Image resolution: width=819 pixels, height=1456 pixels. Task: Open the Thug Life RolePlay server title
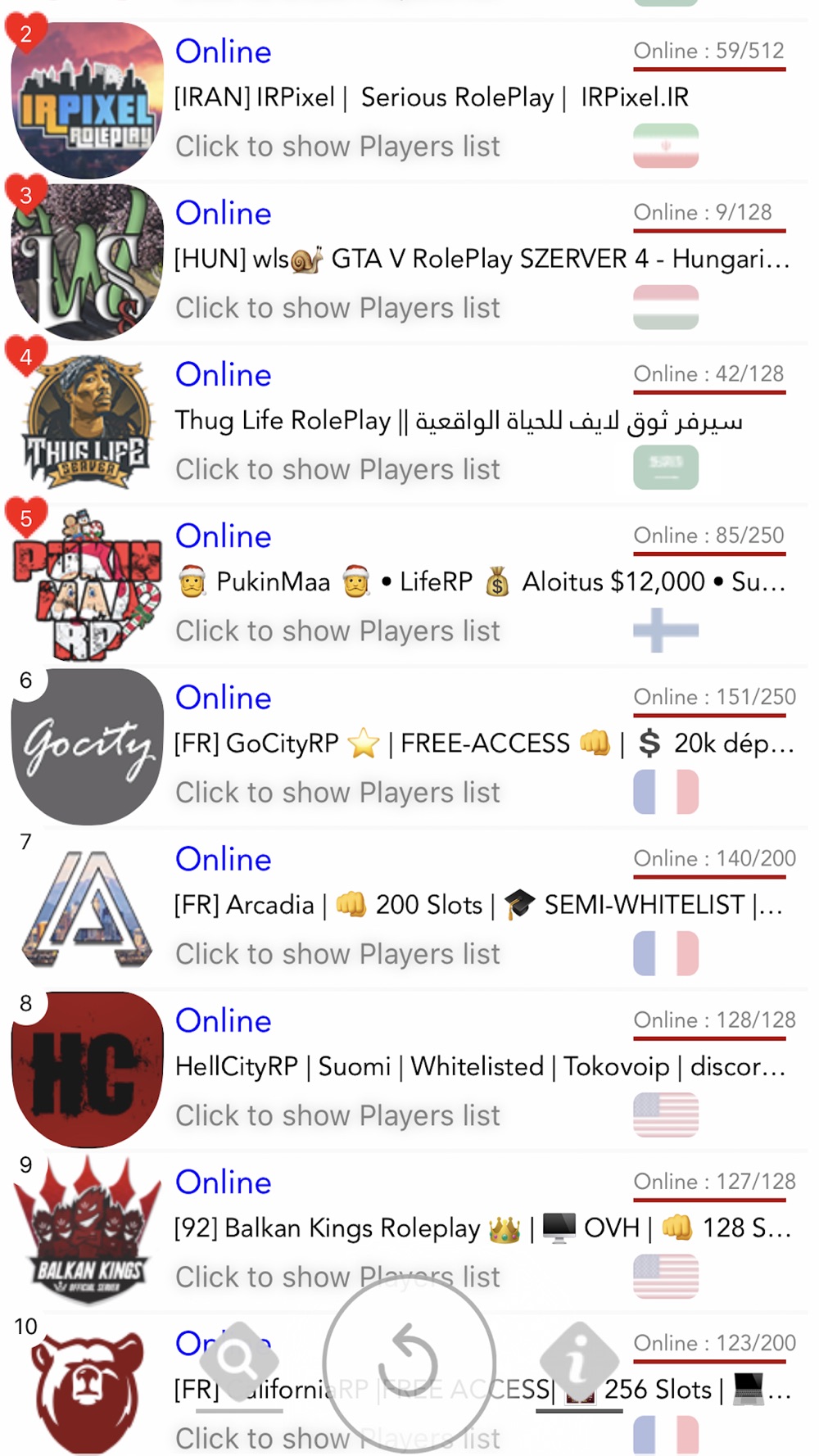coord(459,421)
